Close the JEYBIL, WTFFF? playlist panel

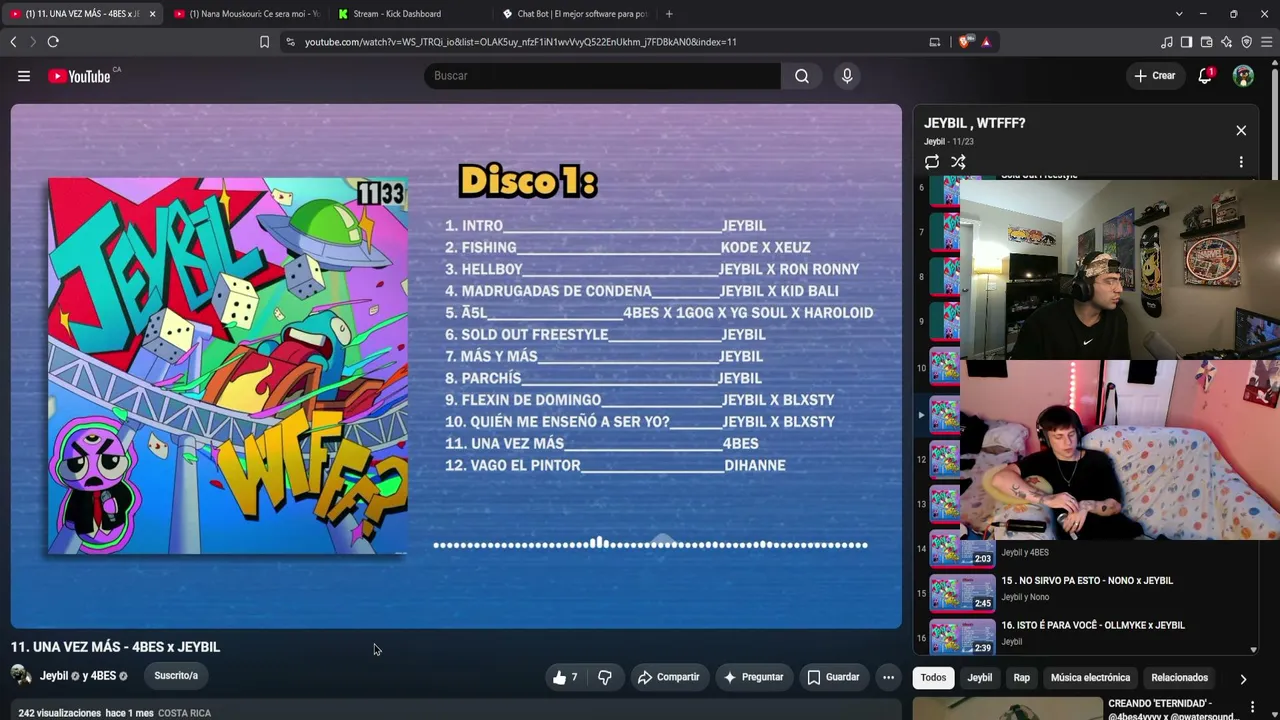(x=1241, y=131)
